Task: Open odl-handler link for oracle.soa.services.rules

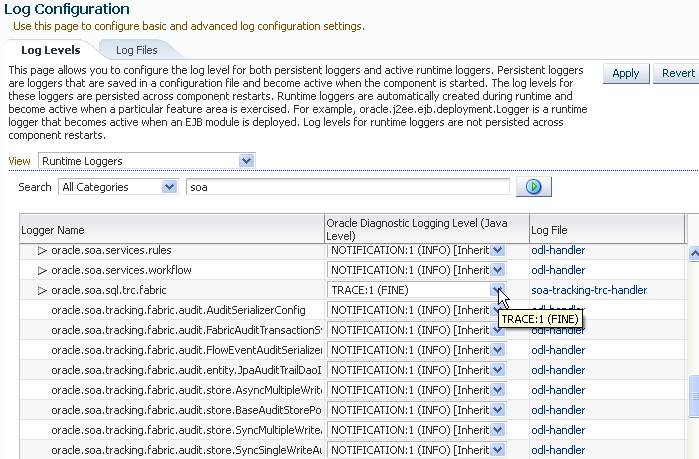Action: pos(558,250)
